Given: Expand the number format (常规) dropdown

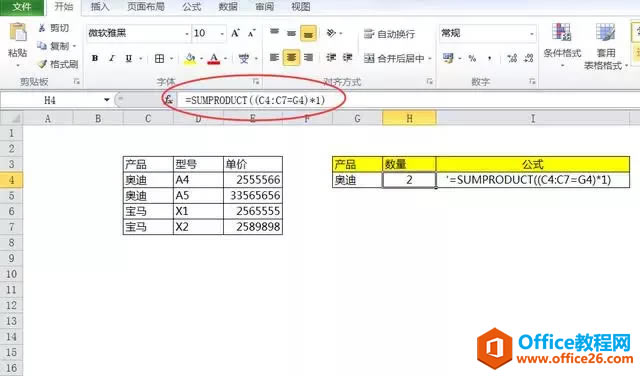Looking at the screenshot, I should point(531,33).
